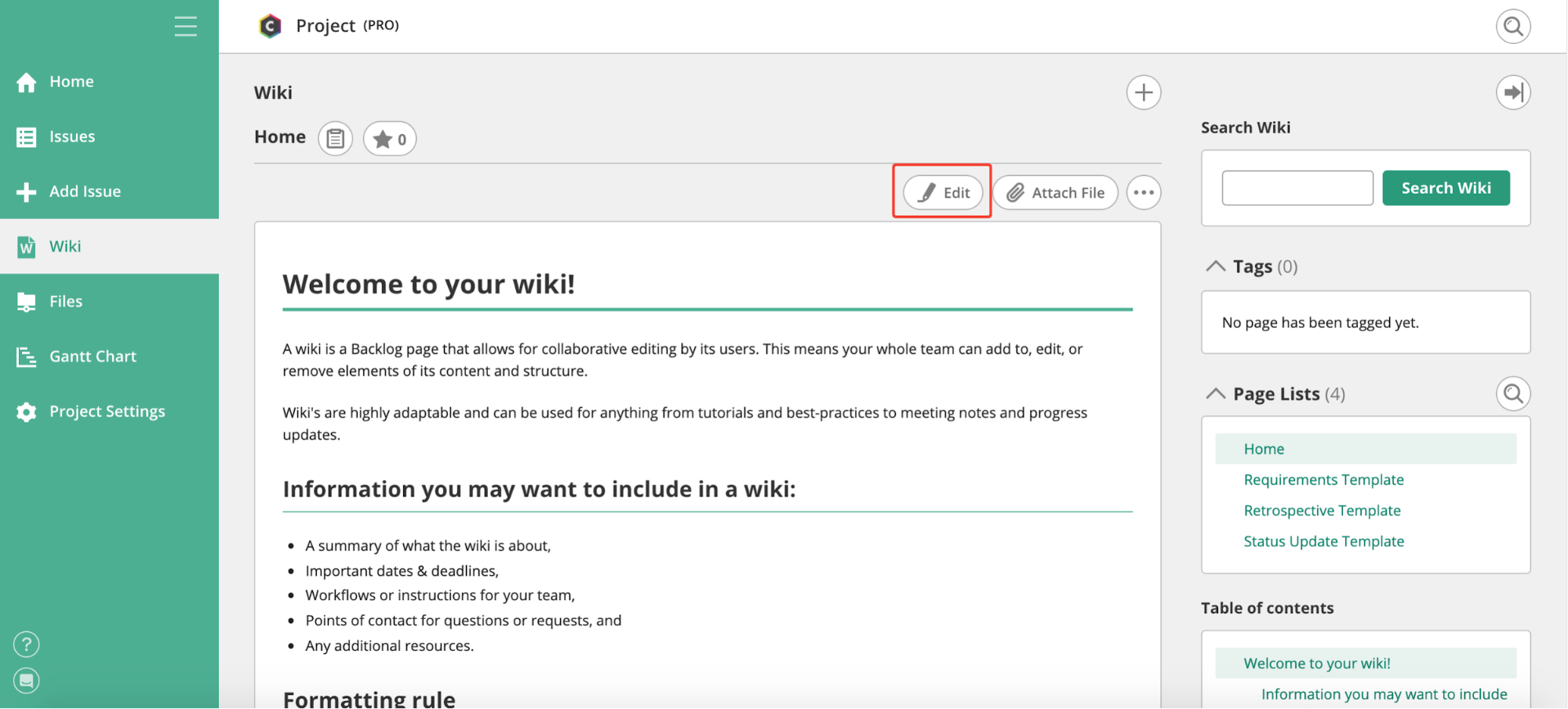Click the Attach File button
This screenshot has width=1568, height=709.
coord(1055,193)
